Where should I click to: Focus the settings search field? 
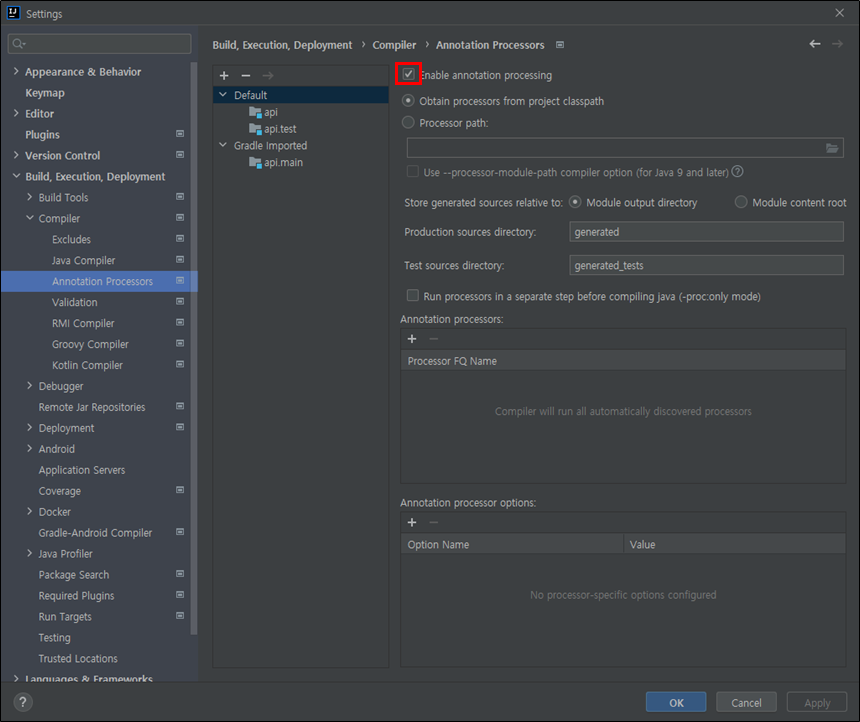(99, 44)
